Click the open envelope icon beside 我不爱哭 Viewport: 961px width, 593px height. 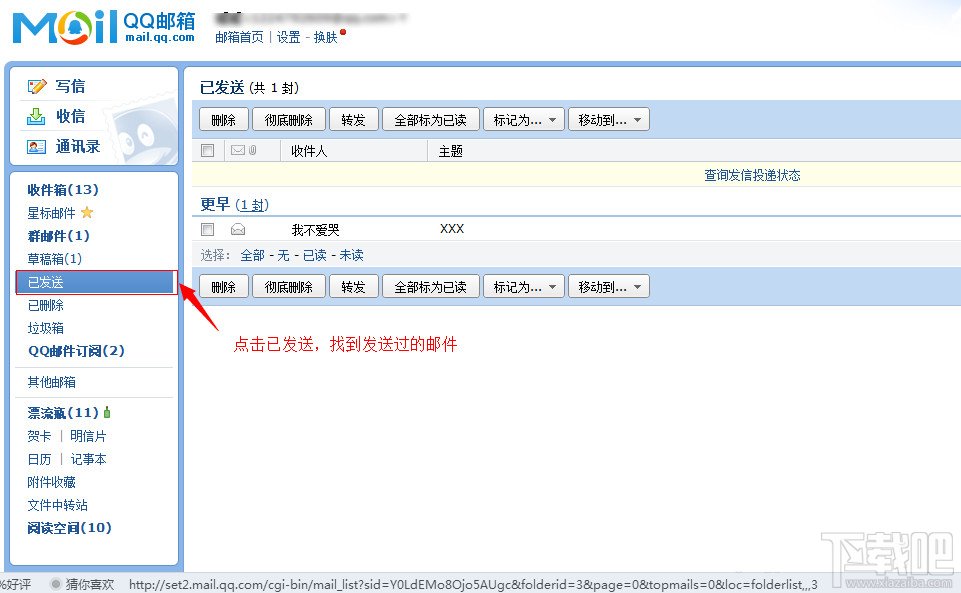pos(236,228)
